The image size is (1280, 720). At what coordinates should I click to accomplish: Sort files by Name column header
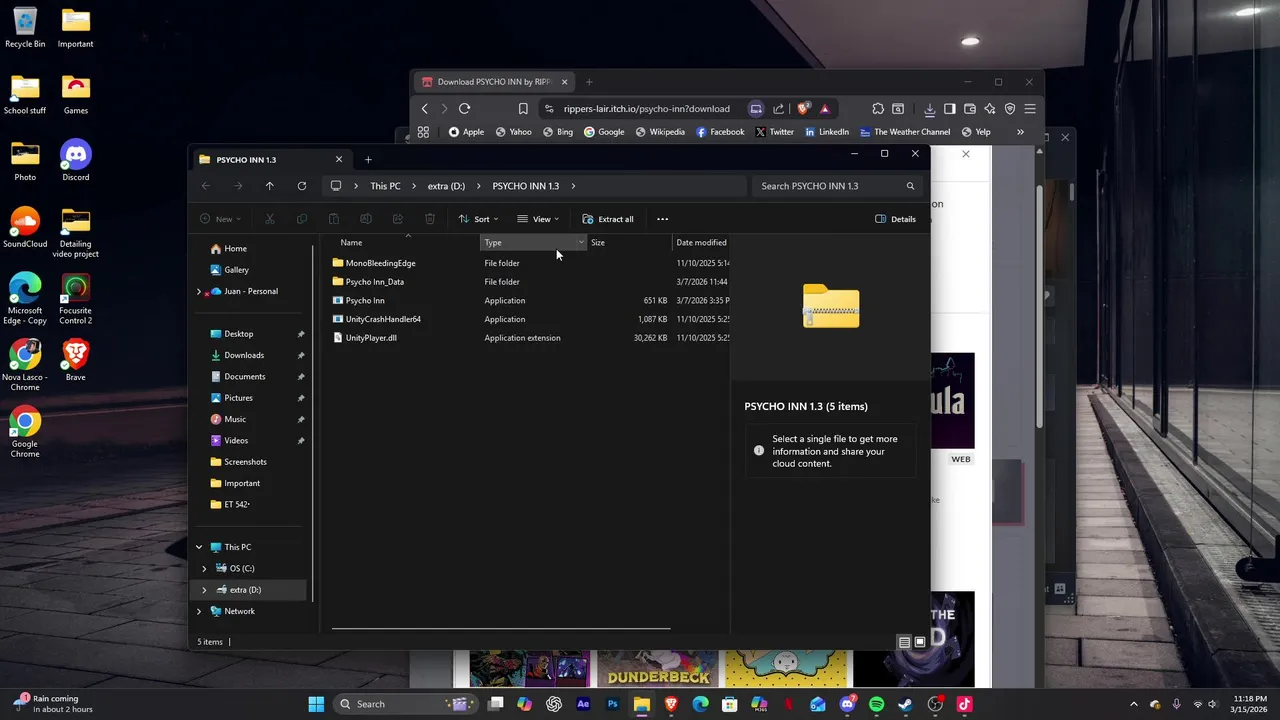pyautogui.click(x=405, y=242)
